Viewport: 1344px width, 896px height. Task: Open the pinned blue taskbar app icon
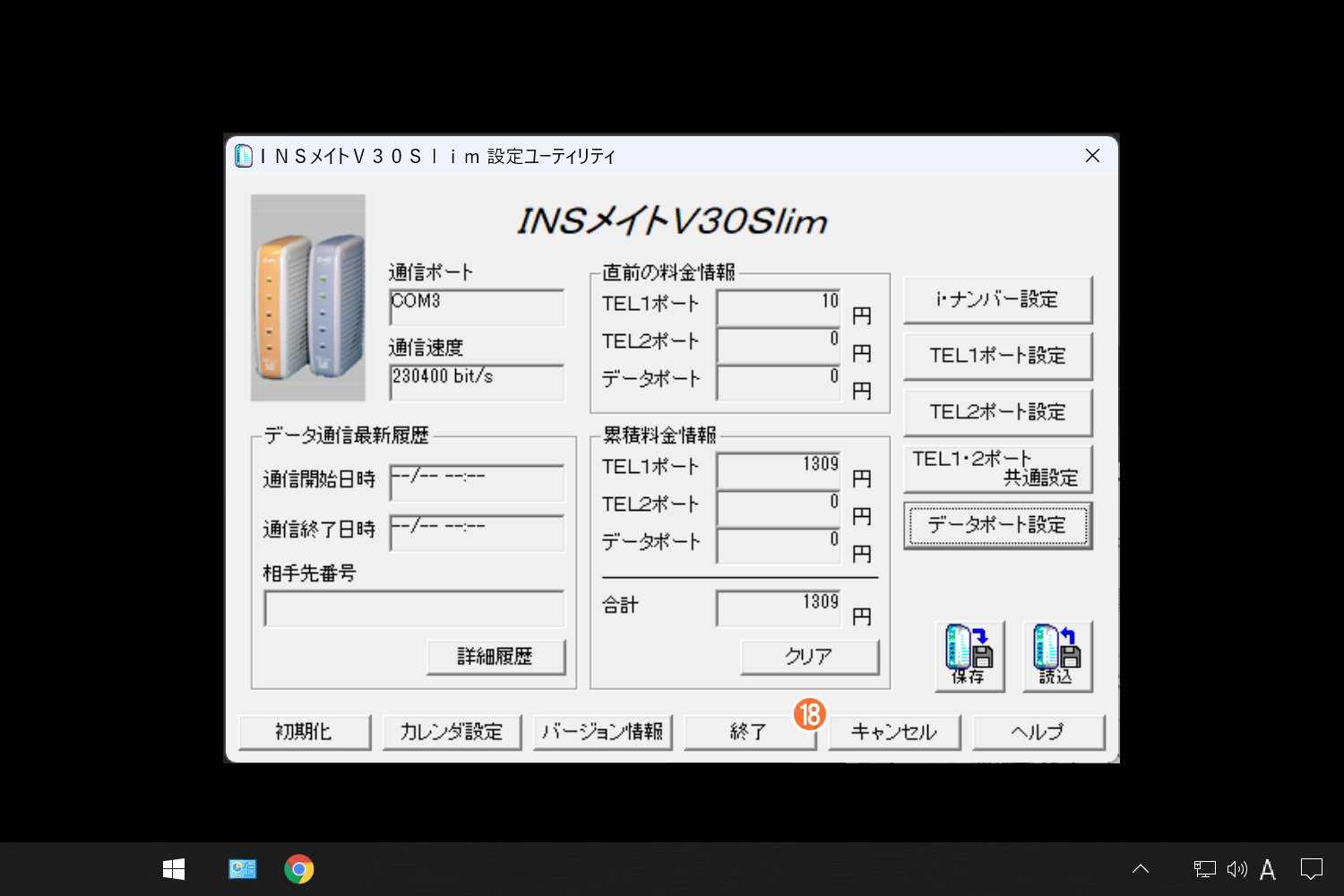coord(243,869)
